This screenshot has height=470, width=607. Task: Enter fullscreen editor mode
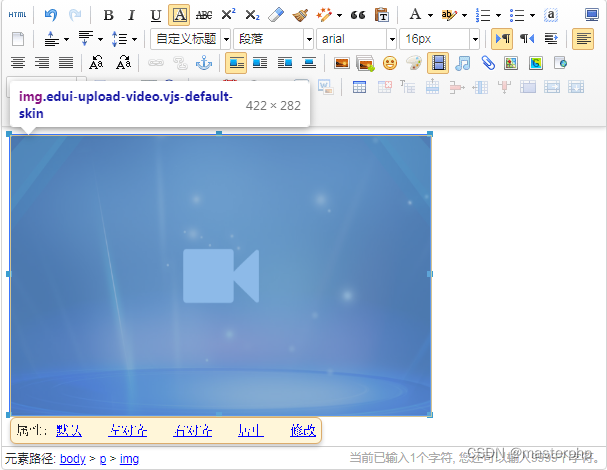[x=592, y=15]
